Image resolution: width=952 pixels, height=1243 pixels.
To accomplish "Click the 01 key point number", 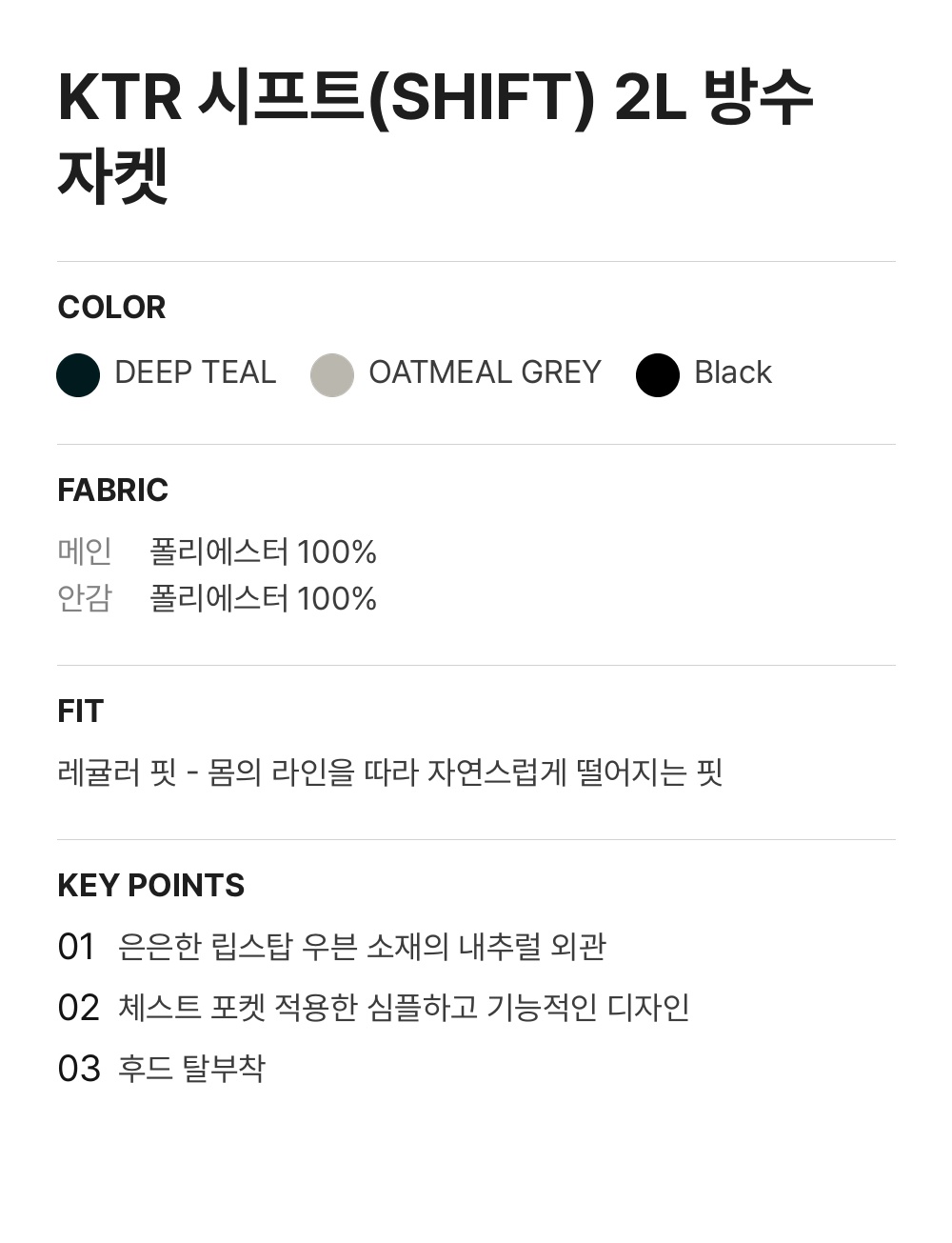I will click(77, 948).
